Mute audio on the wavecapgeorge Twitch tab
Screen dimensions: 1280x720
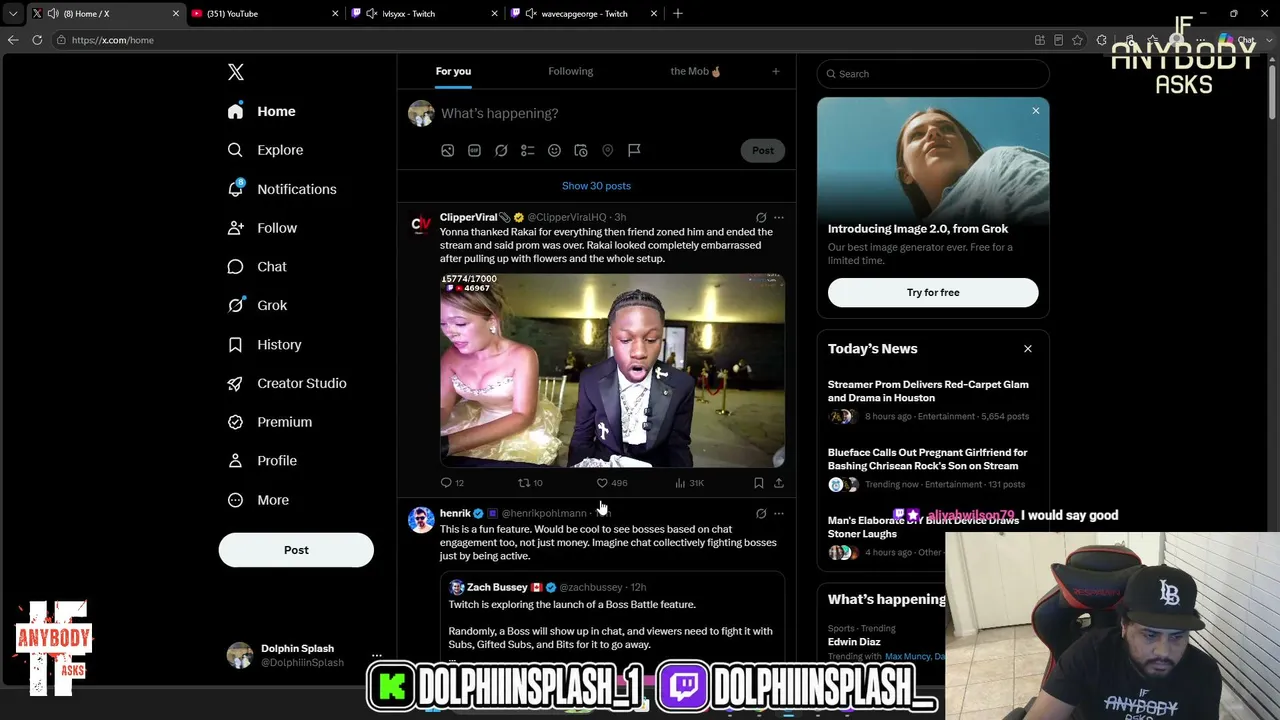(x=531, y=14)
